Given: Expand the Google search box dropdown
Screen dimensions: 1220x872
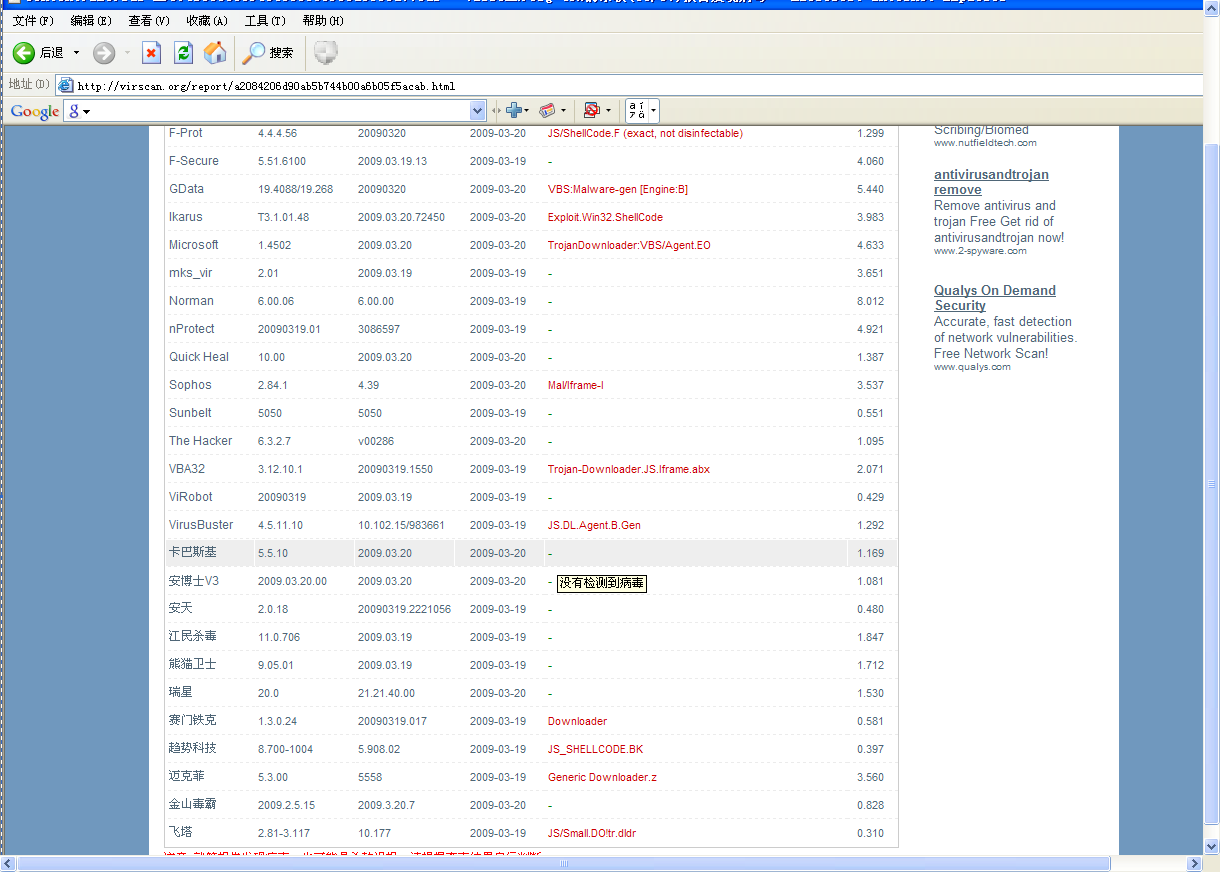Looking at the screenshot, I should [x=477, y=111].
